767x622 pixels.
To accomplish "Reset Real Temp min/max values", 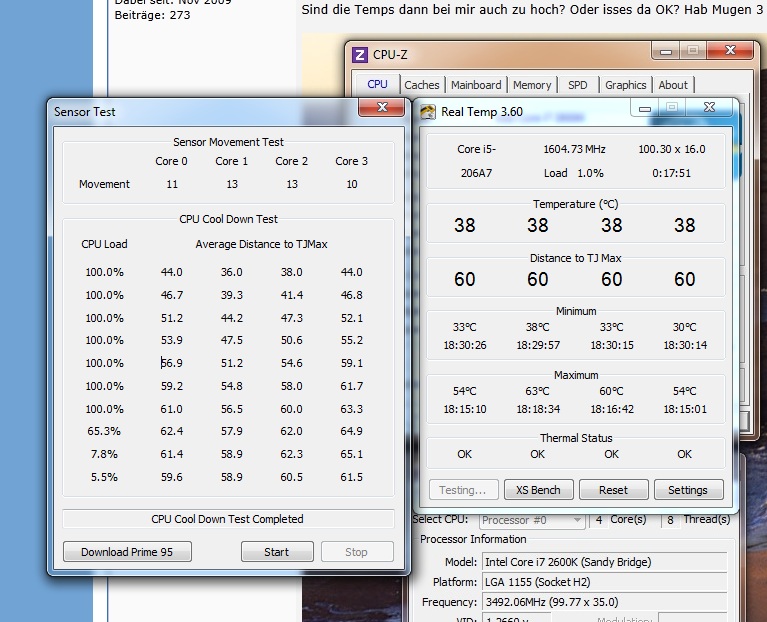I will (613, 489).
